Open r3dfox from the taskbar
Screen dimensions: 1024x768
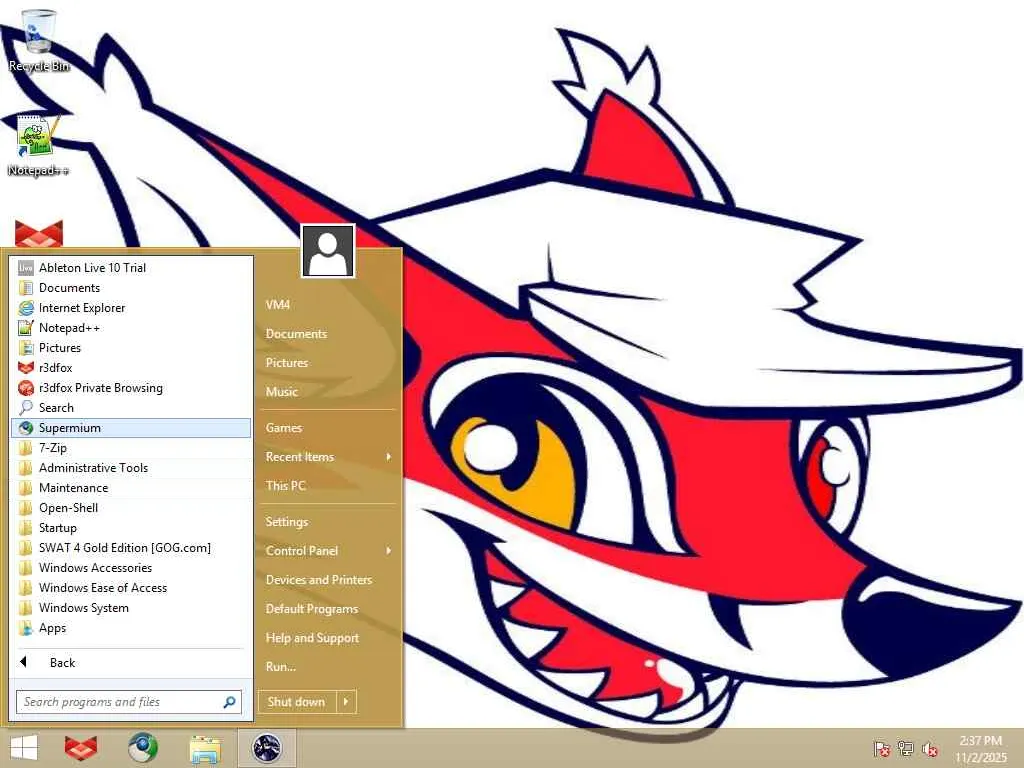[x=81, y=748]
